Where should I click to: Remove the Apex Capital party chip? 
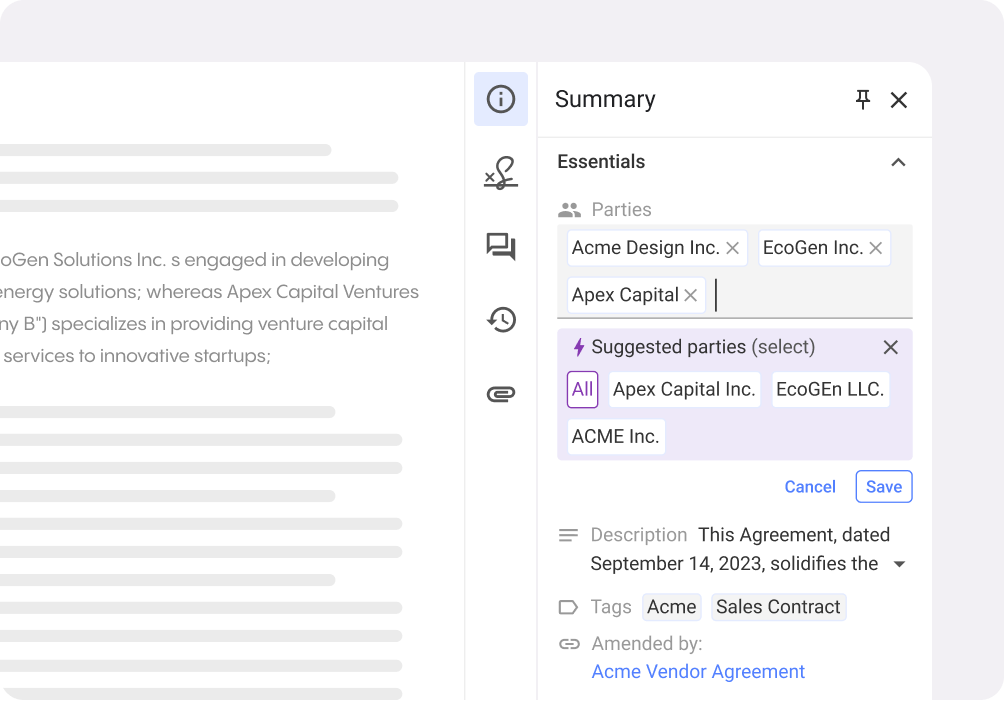coord(690,295)
